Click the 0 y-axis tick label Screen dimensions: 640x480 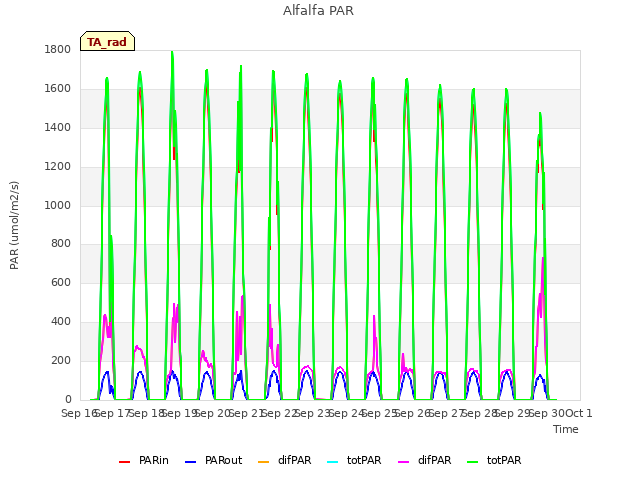tap(68, 399)
